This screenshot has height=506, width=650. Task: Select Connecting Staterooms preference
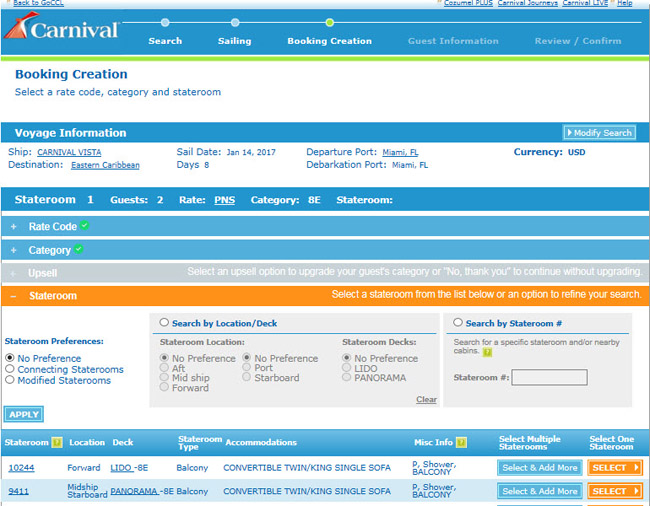pyautogui.click(x=10, y=369)
